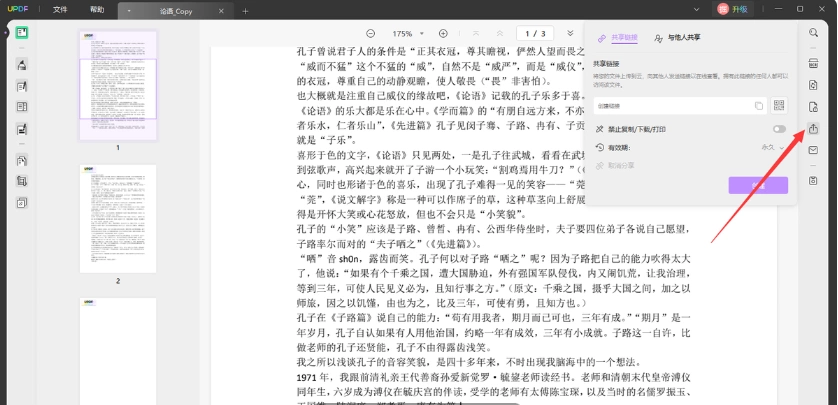Click the Save icon in right sidebar

(813, 181)
